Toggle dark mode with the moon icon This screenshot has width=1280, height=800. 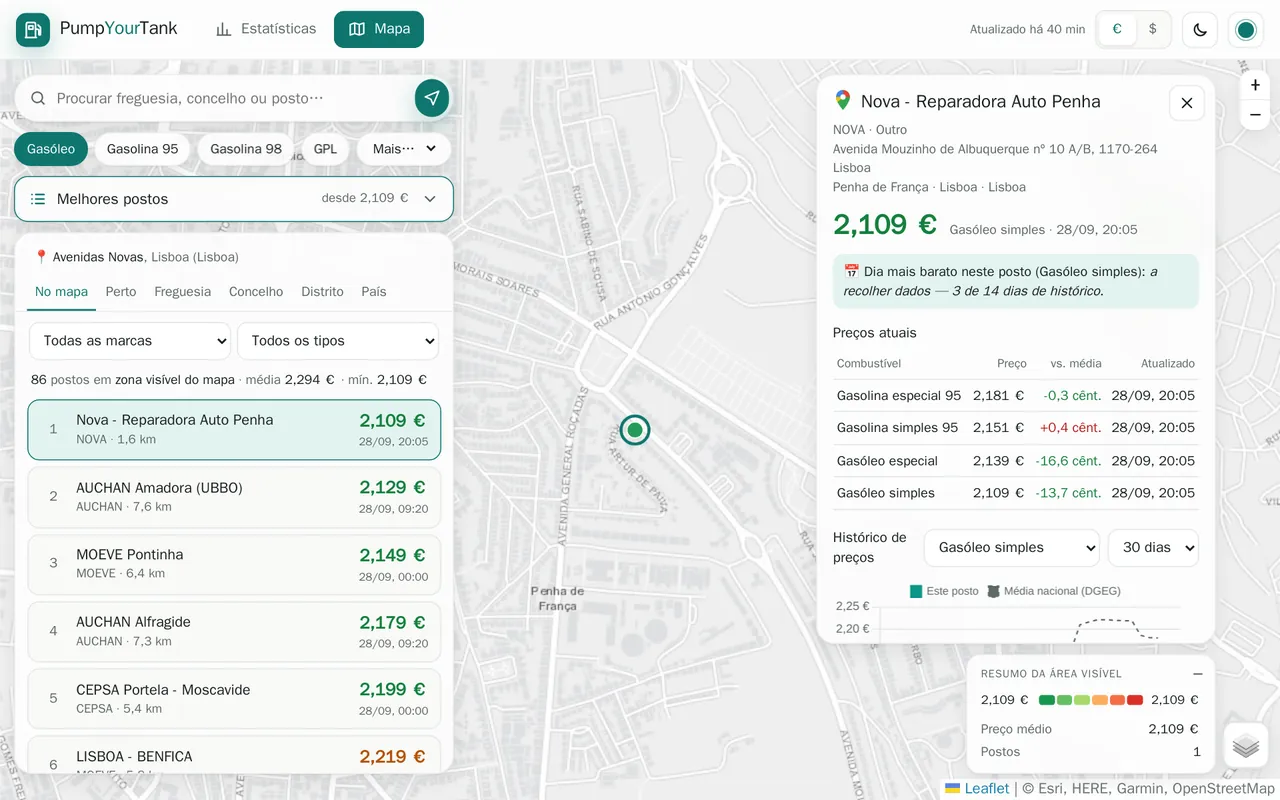[1200, 30]
